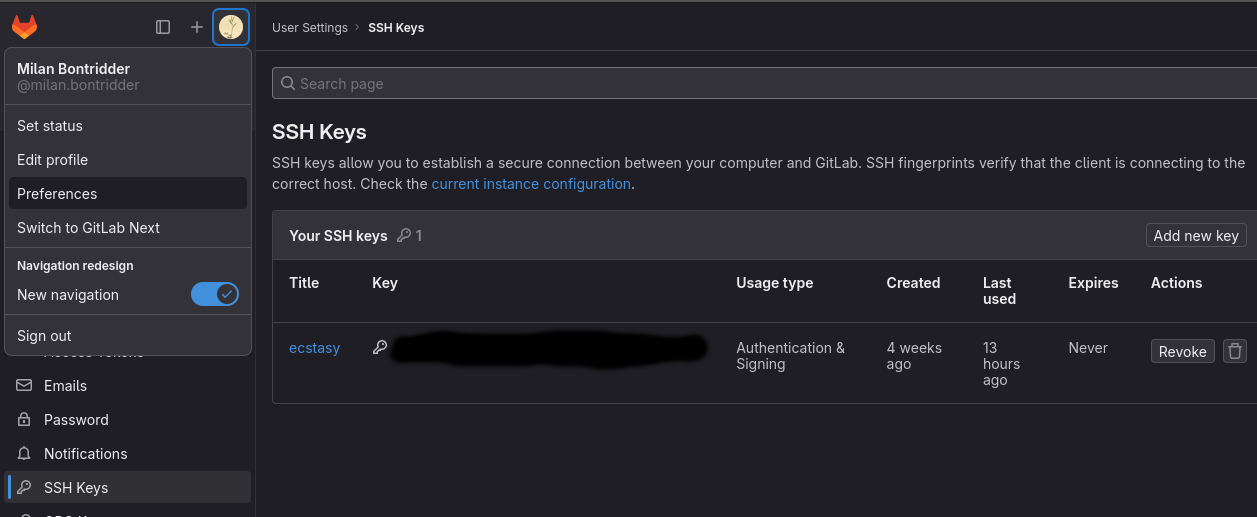The image size is (1257, 517).
Task: Click the trash icon to delete ecstasy key
Action: click(1235, 351)
